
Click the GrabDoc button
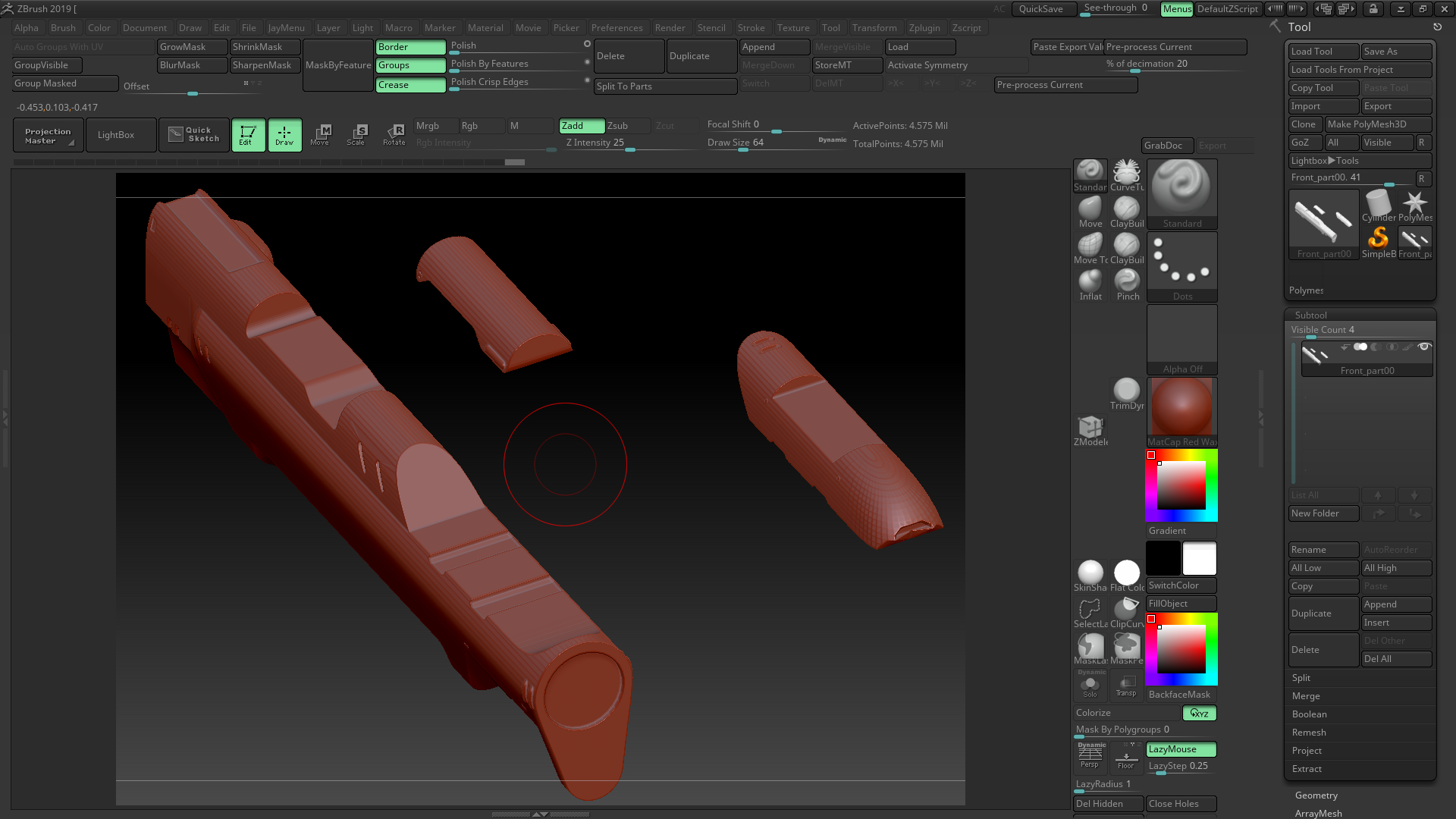1164,145
